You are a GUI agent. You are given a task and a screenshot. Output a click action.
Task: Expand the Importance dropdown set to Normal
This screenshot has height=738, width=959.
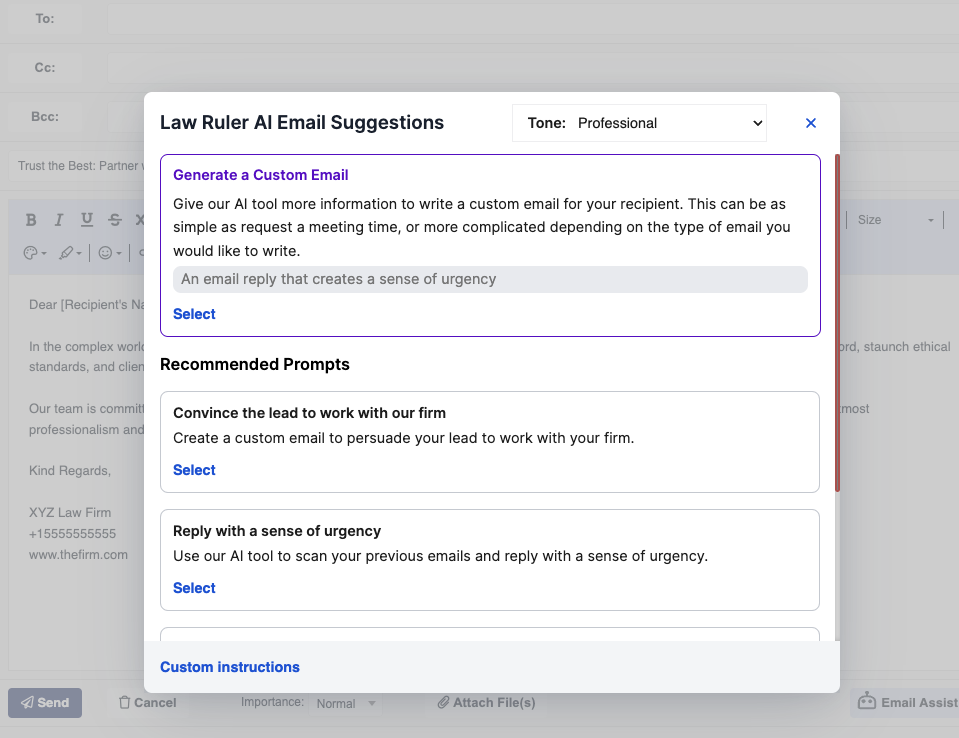(345, 703)
